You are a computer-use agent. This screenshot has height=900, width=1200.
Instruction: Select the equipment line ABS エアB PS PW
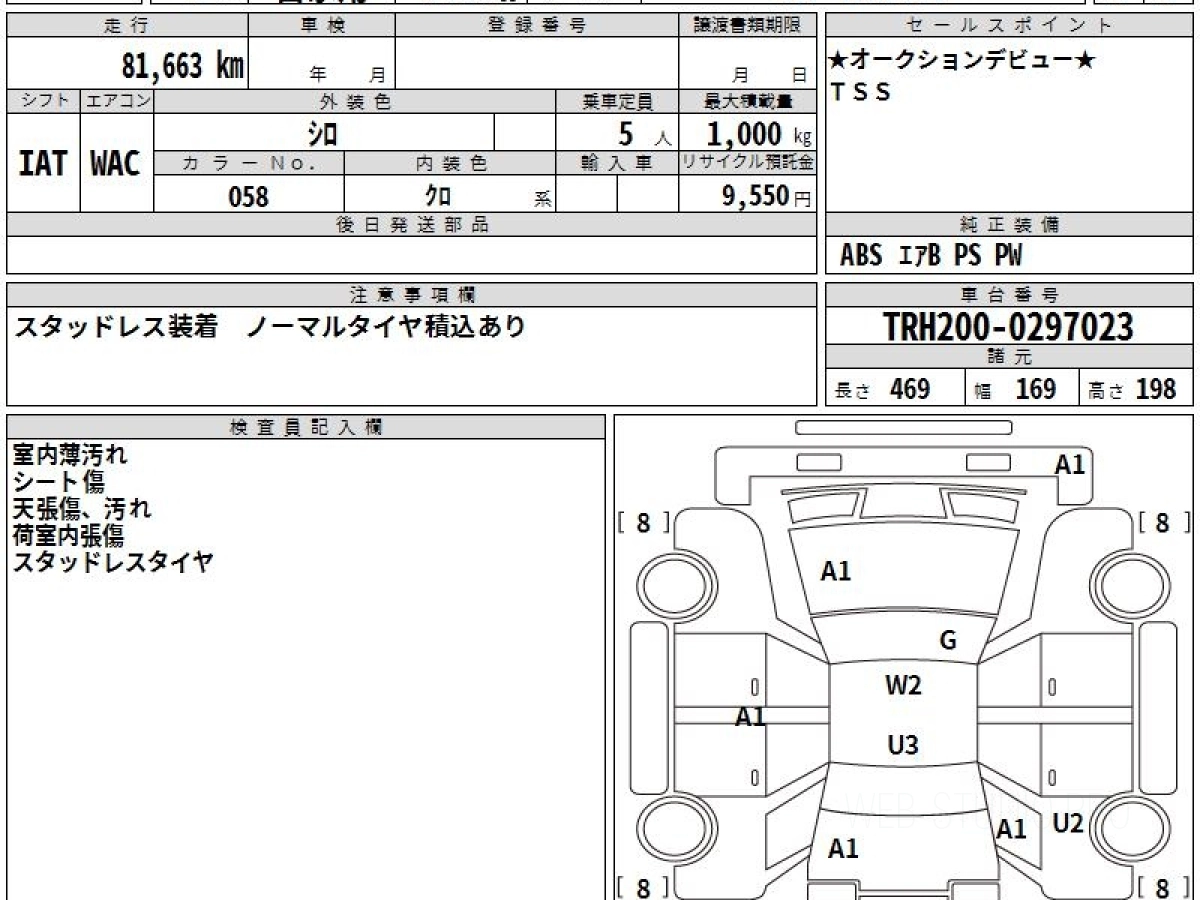tap(931, 256)
